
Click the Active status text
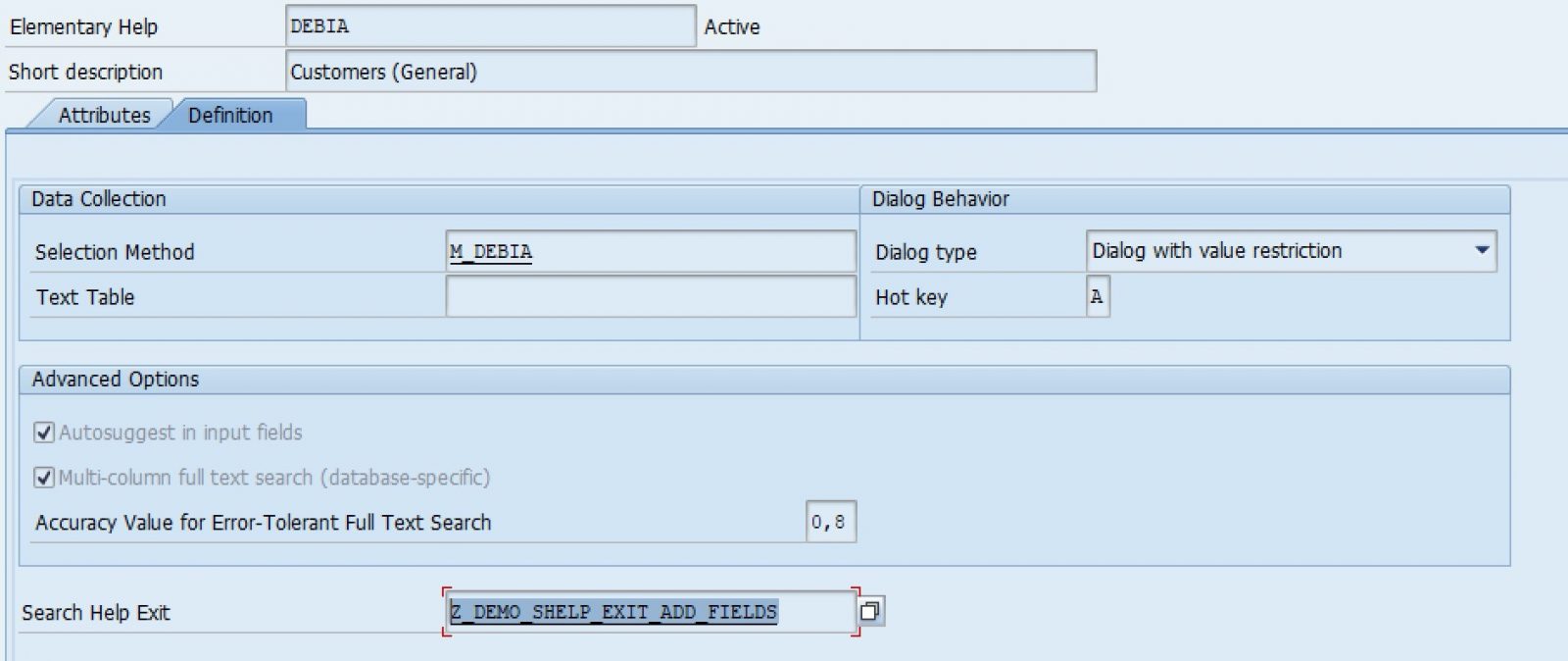click(732, 27)
